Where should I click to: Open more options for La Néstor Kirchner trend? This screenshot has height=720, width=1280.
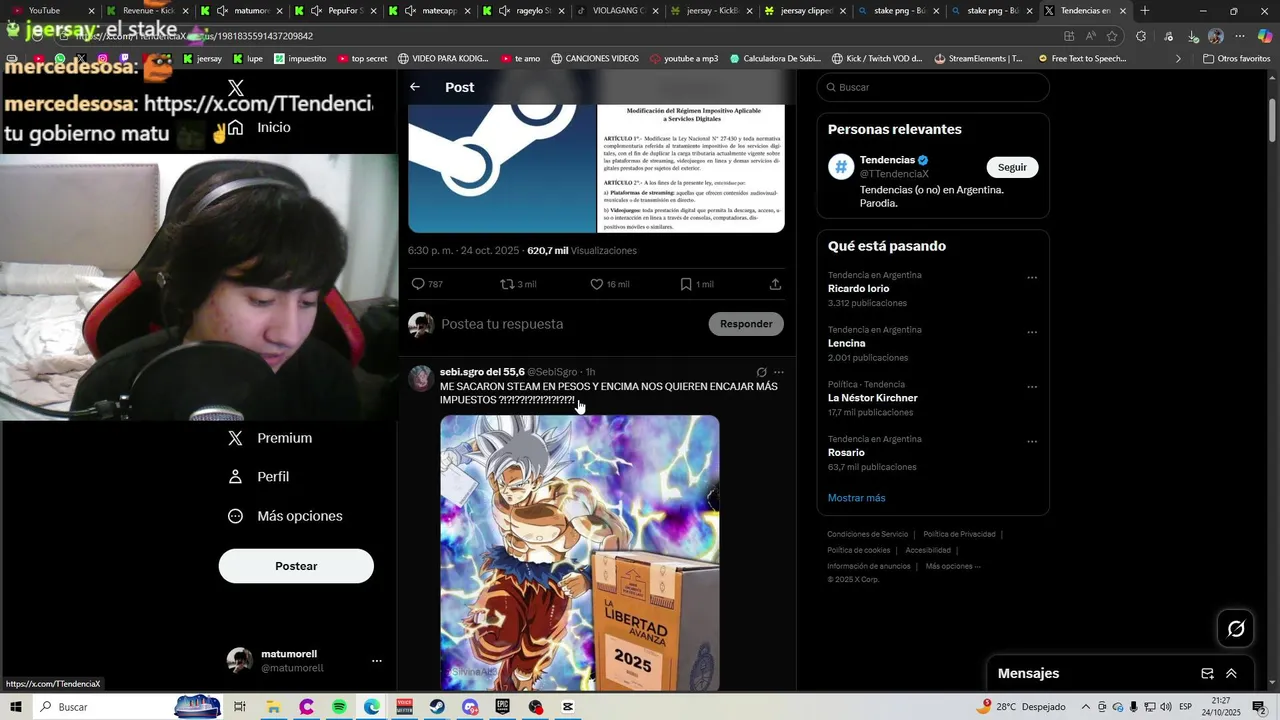(x=1032, y=388)
